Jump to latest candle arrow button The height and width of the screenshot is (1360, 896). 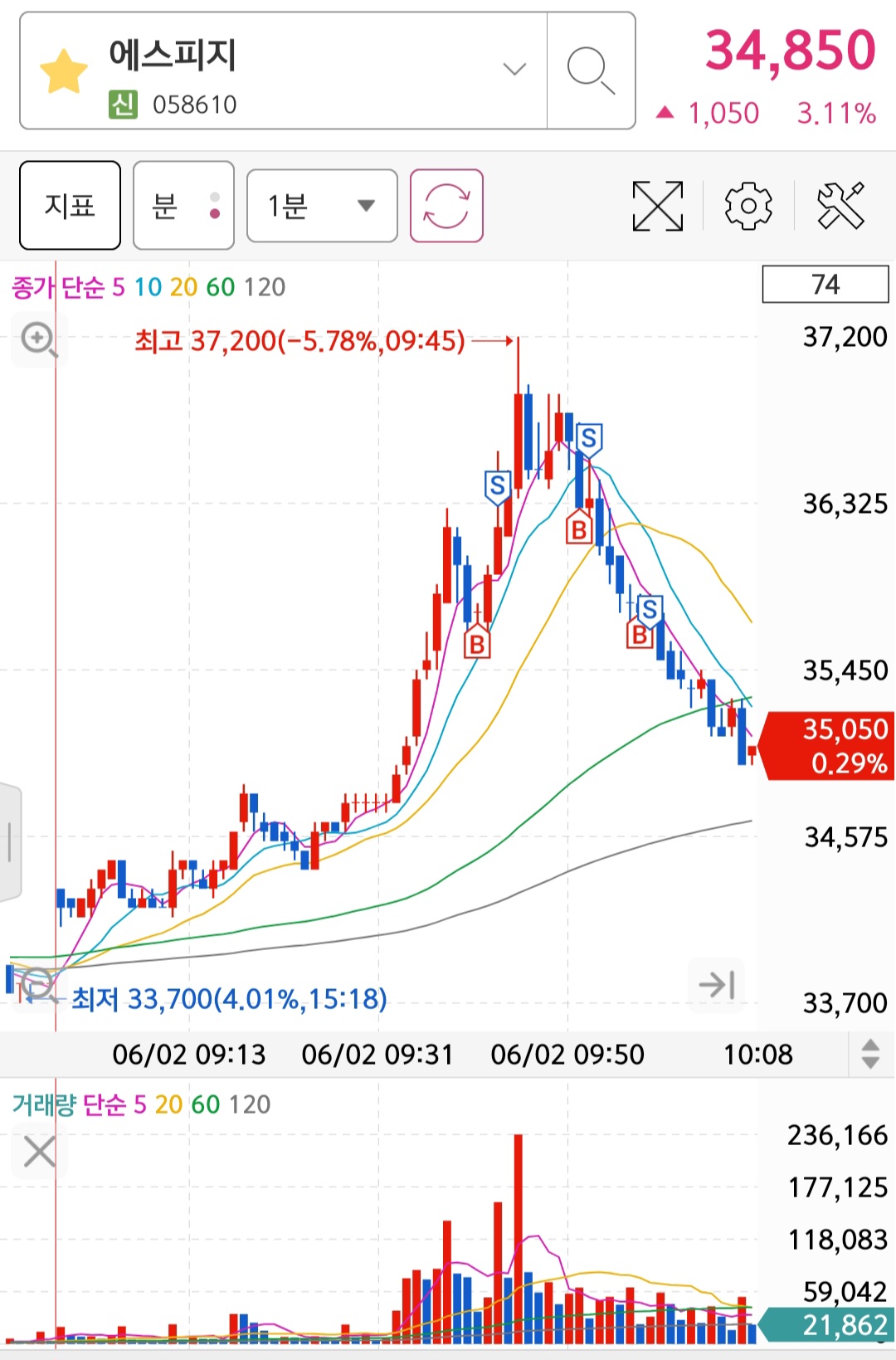coord(717,985)
